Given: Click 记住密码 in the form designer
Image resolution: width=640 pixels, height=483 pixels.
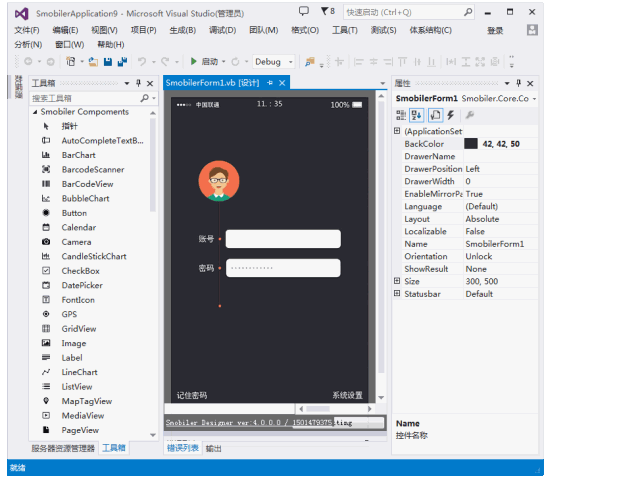Looking at the screenshot, I should click(191, 395).
